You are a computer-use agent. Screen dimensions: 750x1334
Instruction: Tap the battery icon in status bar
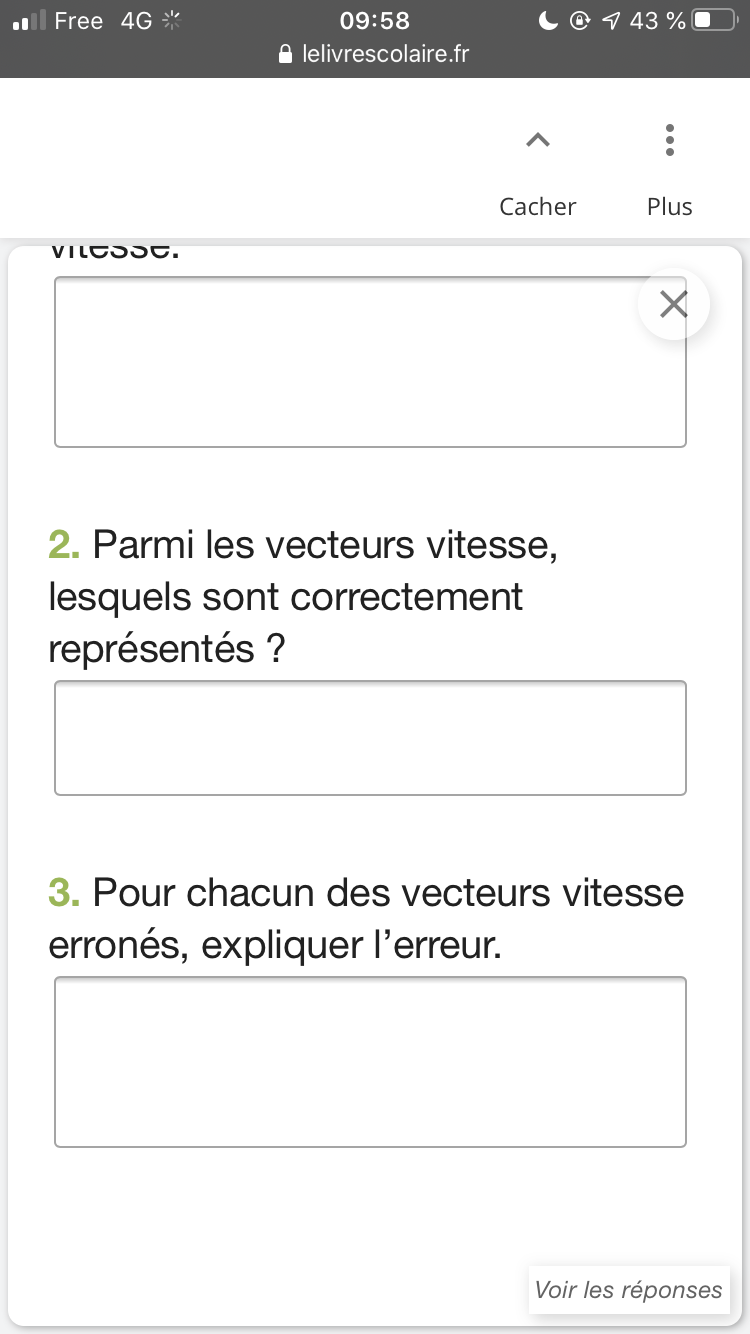pos(714,21)
